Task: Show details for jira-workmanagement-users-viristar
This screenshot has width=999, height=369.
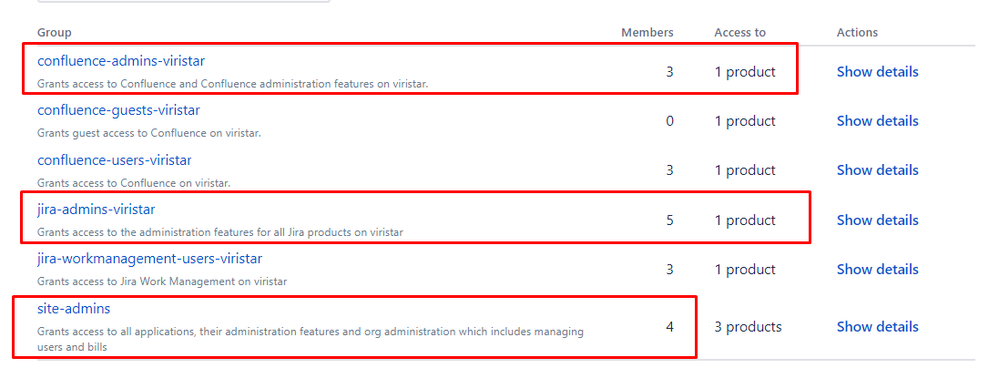Action: [x=877, y=269]
